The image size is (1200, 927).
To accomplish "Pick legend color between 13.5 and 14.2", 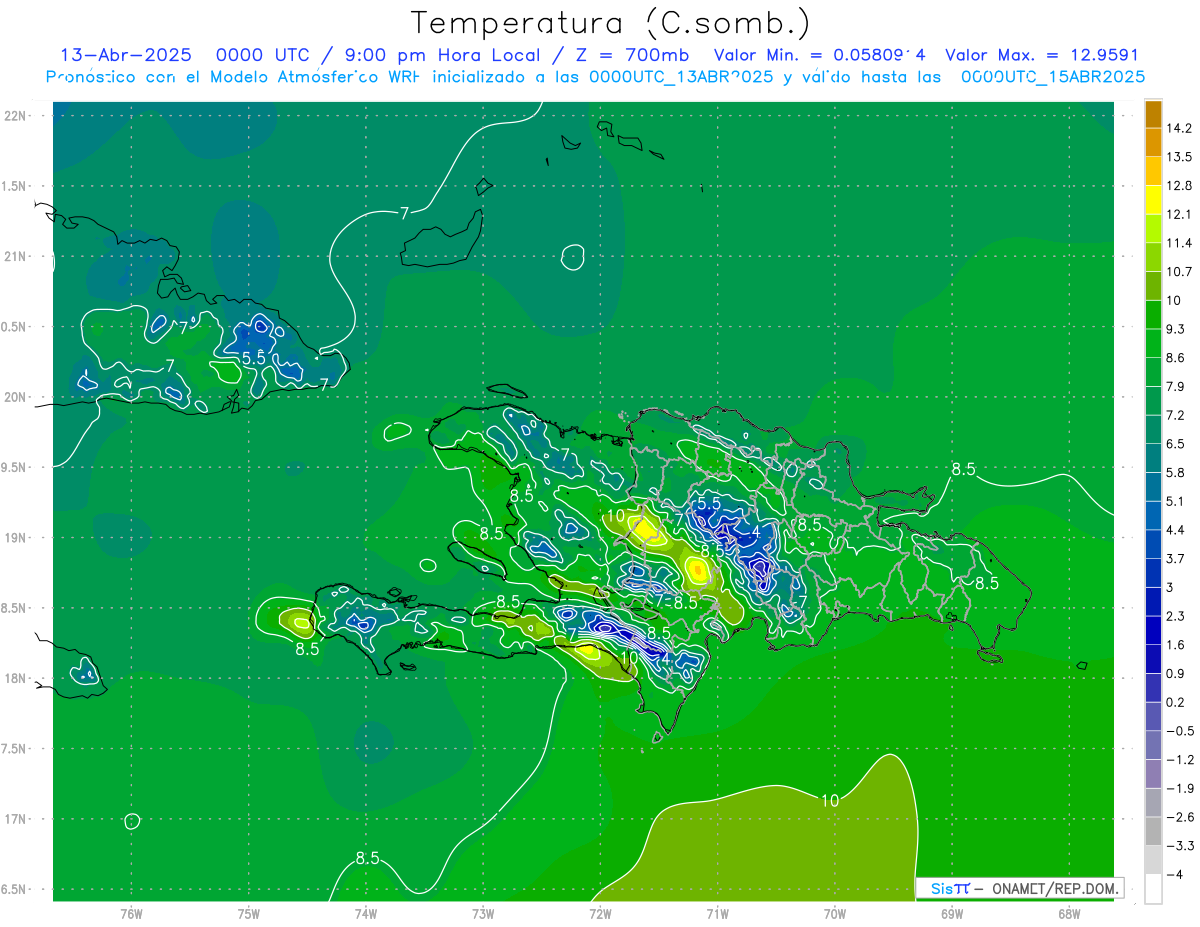I will click(1153, 142).
